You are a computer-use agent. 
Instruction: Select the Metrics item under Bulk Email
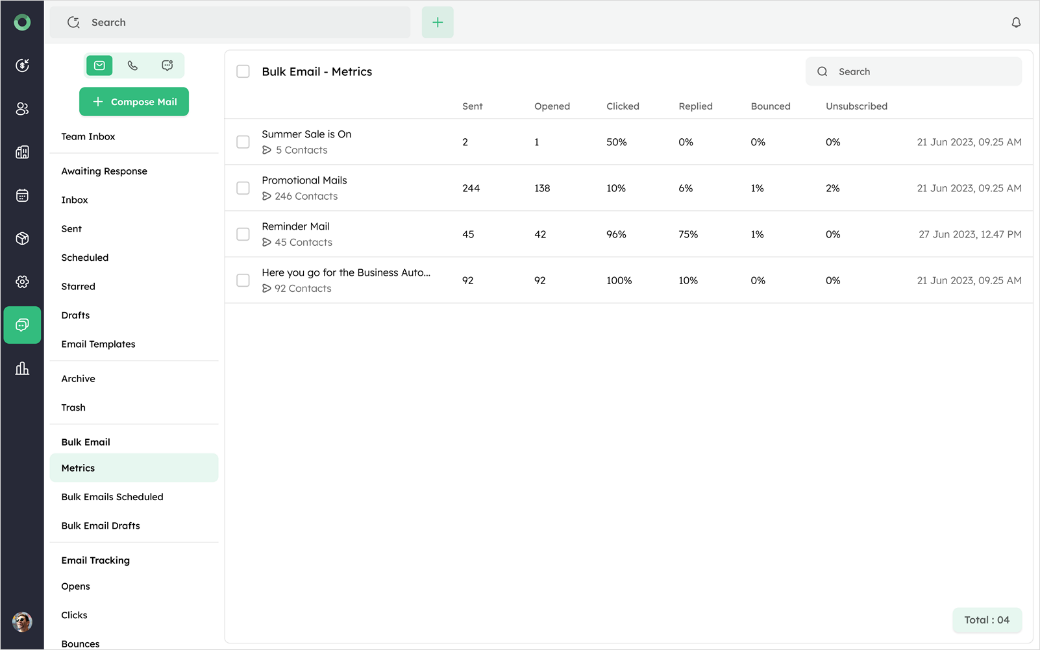pos(134,468)
